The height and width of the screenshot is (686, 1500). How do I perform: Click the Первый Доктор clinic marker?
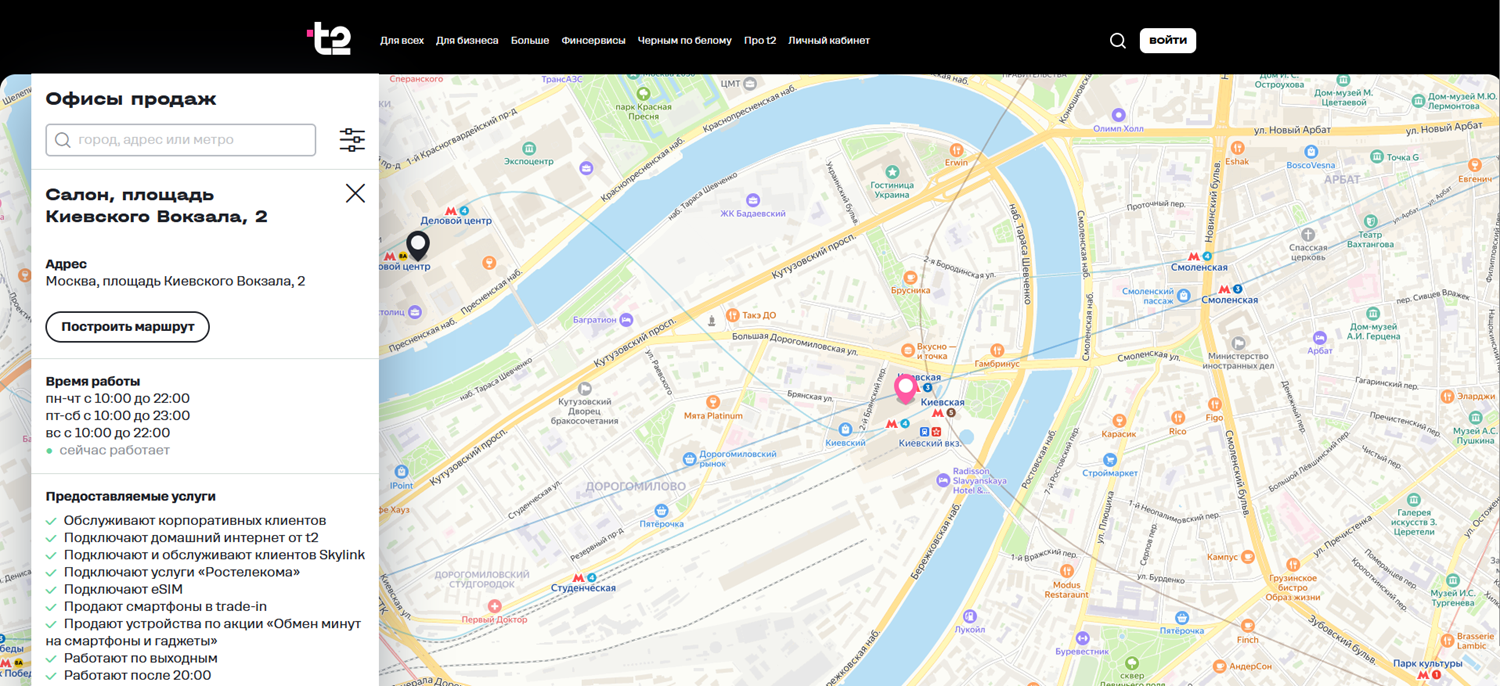tap(494, 606)
